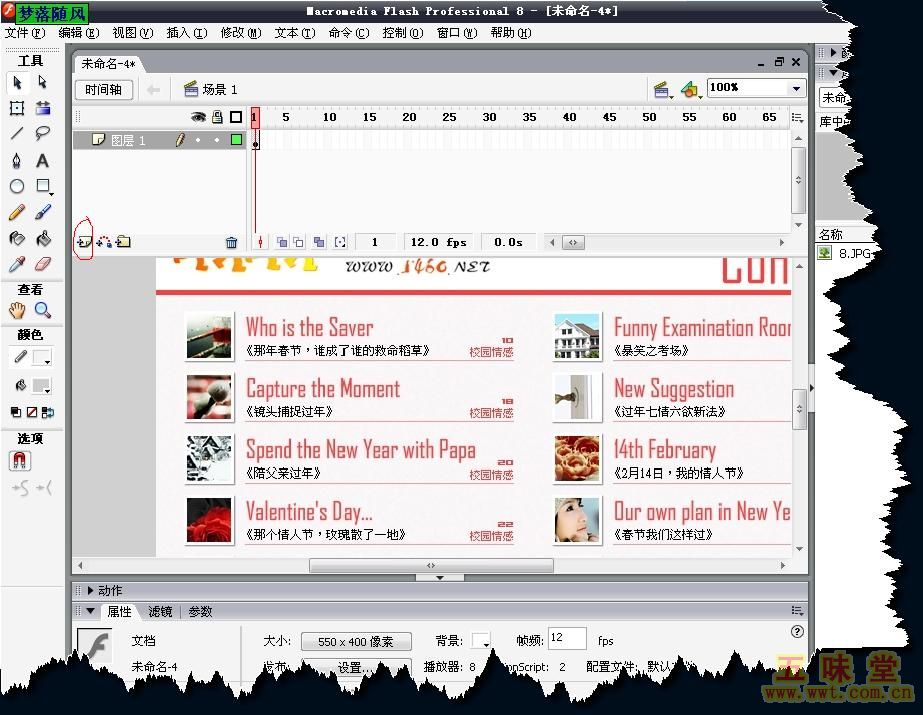Select the Pen tool in the toolbox
Image resolution: width=923 pixels, height=715 pixels.
tap(17, 161)
